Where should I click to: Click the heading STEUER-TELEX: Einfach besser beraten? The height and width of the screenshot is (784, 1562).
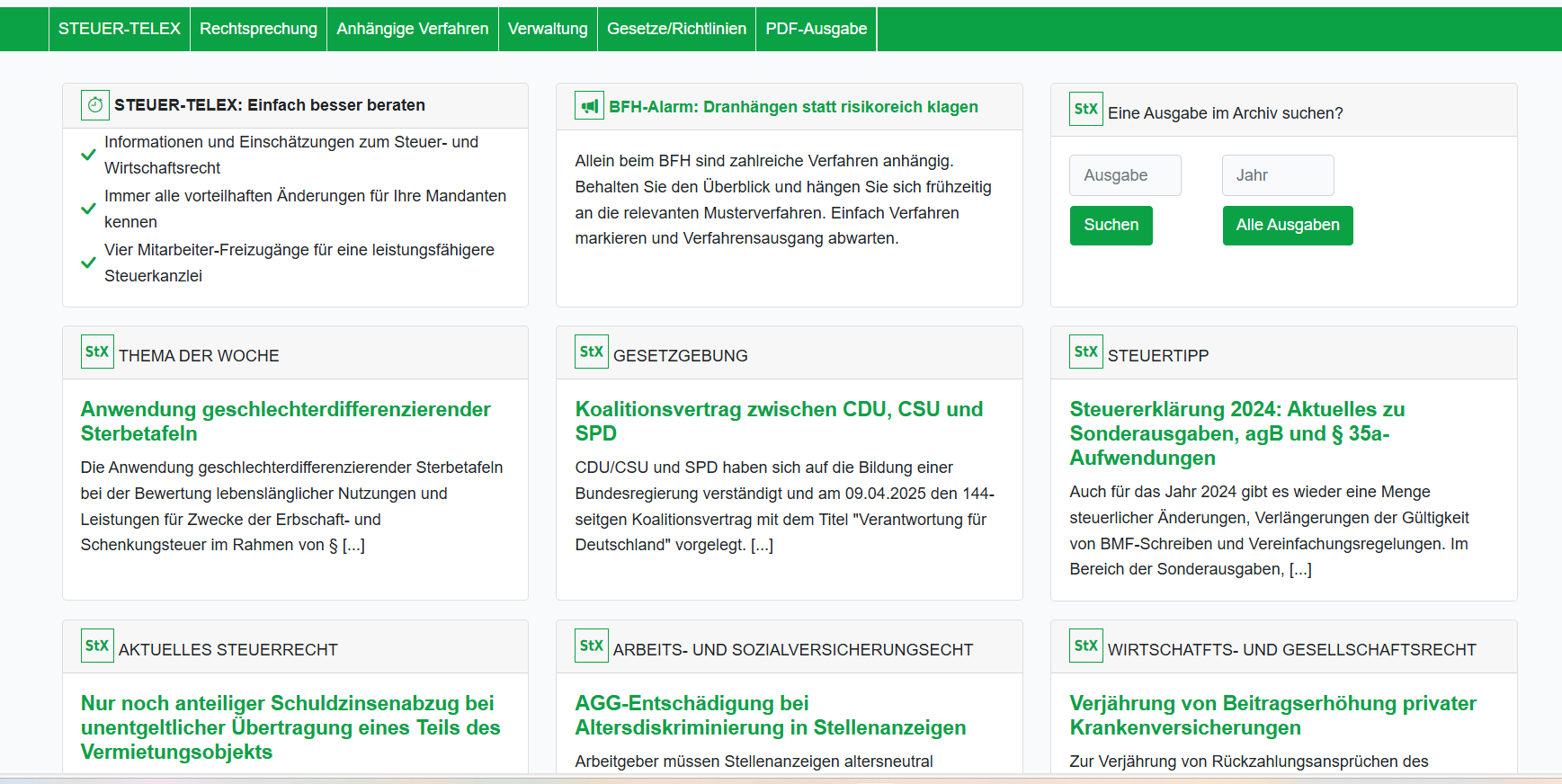tap(270, 105)
